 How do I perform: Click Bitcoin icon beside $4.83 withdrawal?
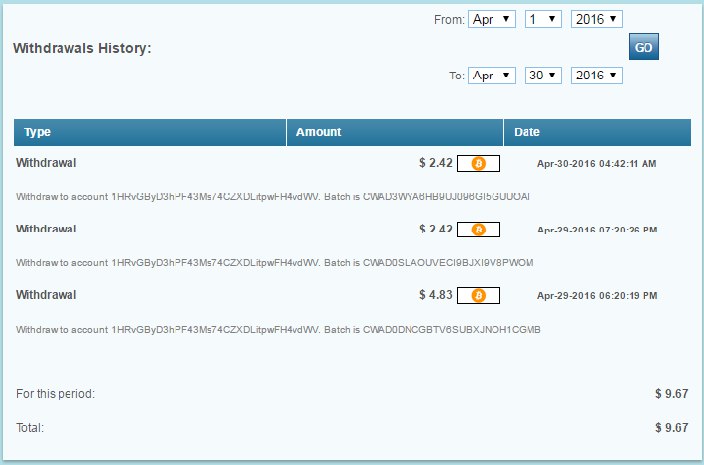pyautogui.click(x=478, y=295)
